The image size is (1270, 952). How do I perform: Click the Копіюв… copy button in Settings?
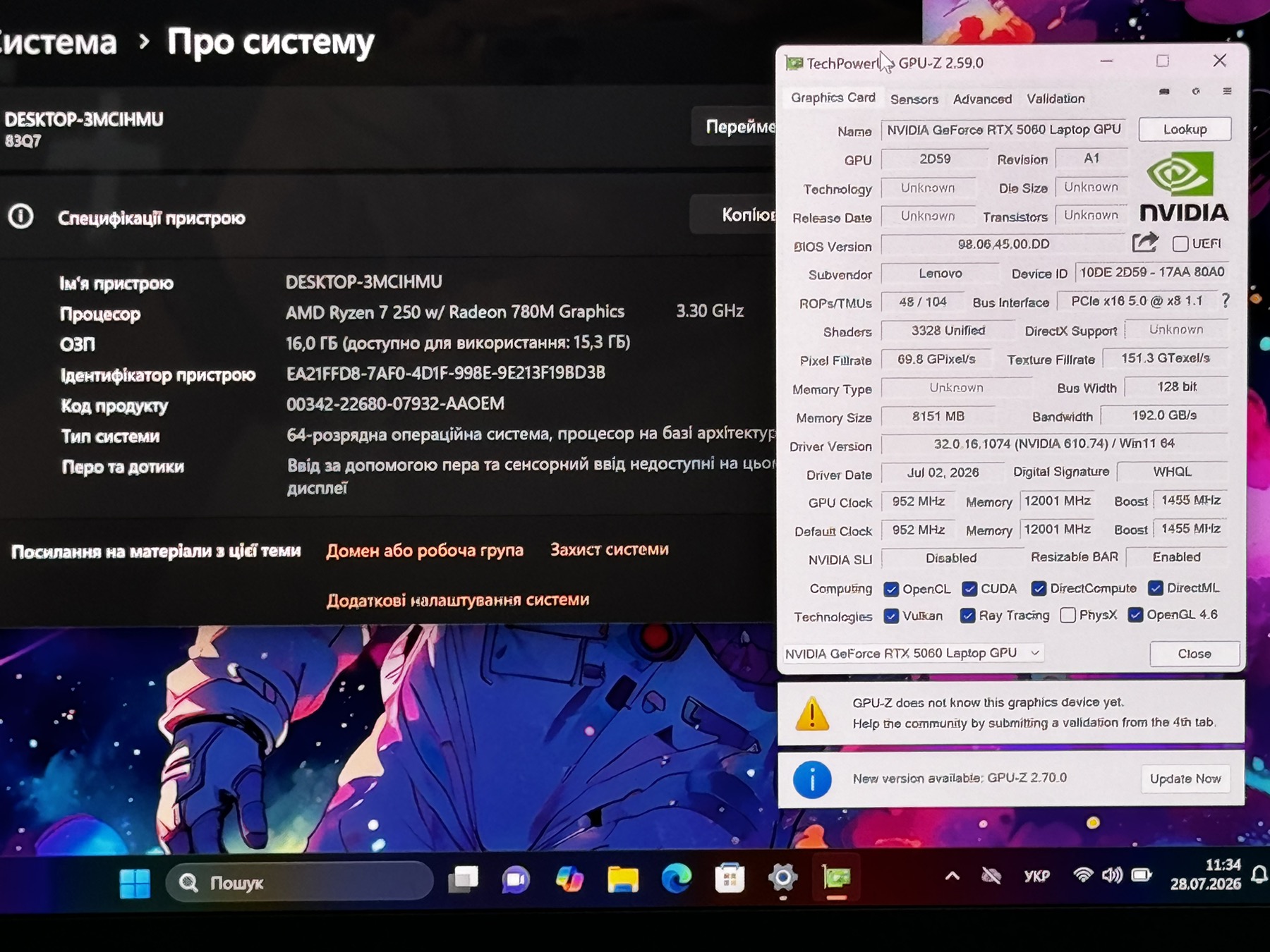[x=734, y=214]
